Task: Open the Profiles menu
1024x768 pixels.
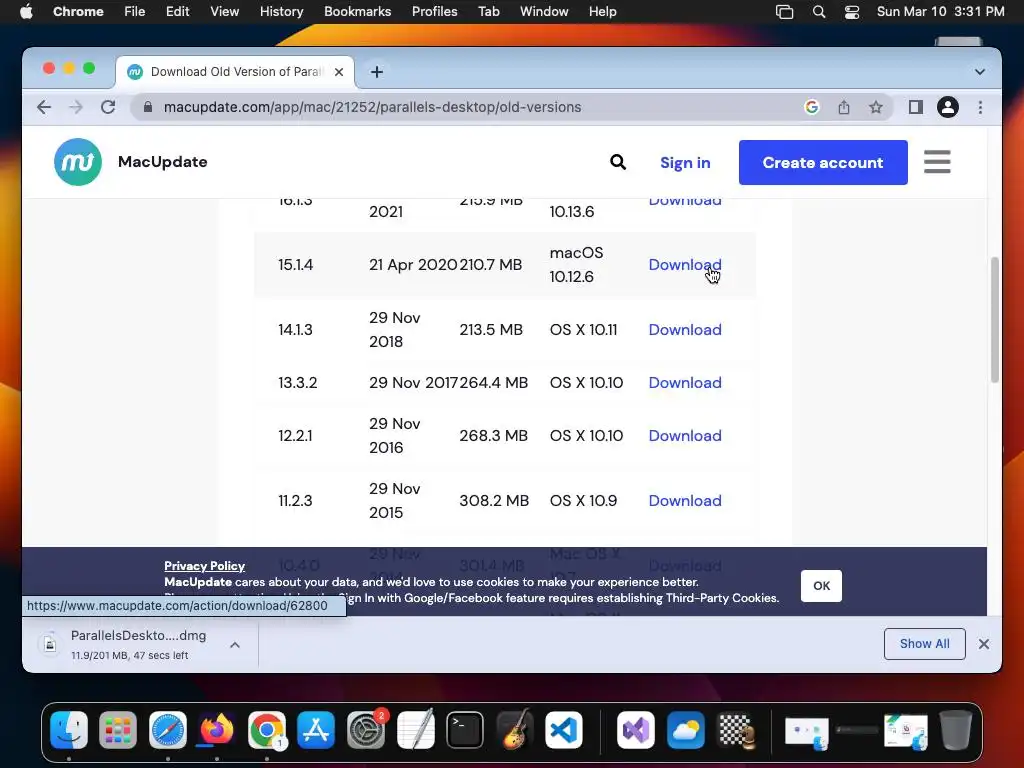Action: point(434,12)
